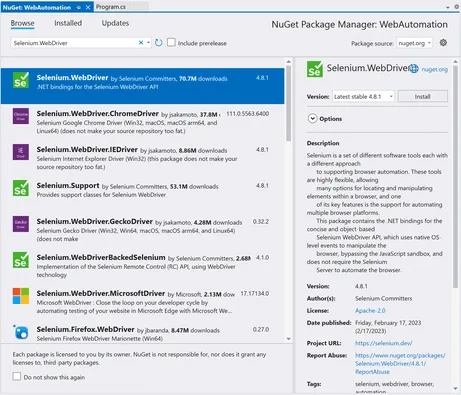Click the Install button
Image resolution: width=461 pixels, height=395 pixels.
click(x=423, y=96)
